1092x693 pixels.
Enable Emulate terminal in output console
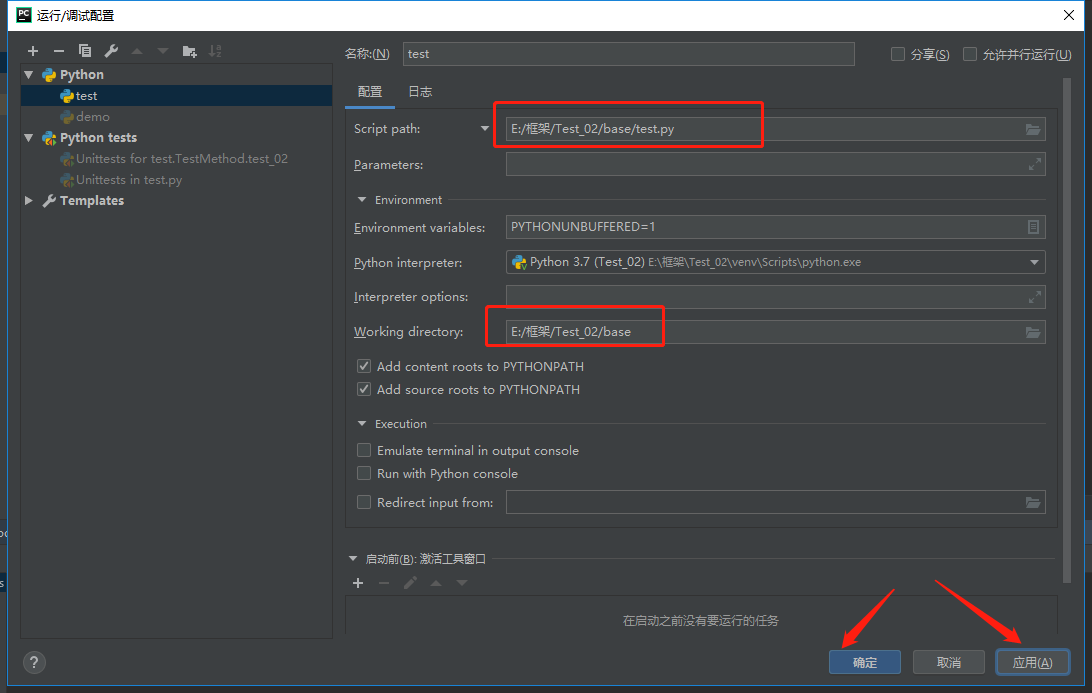(x=364, y=451)
